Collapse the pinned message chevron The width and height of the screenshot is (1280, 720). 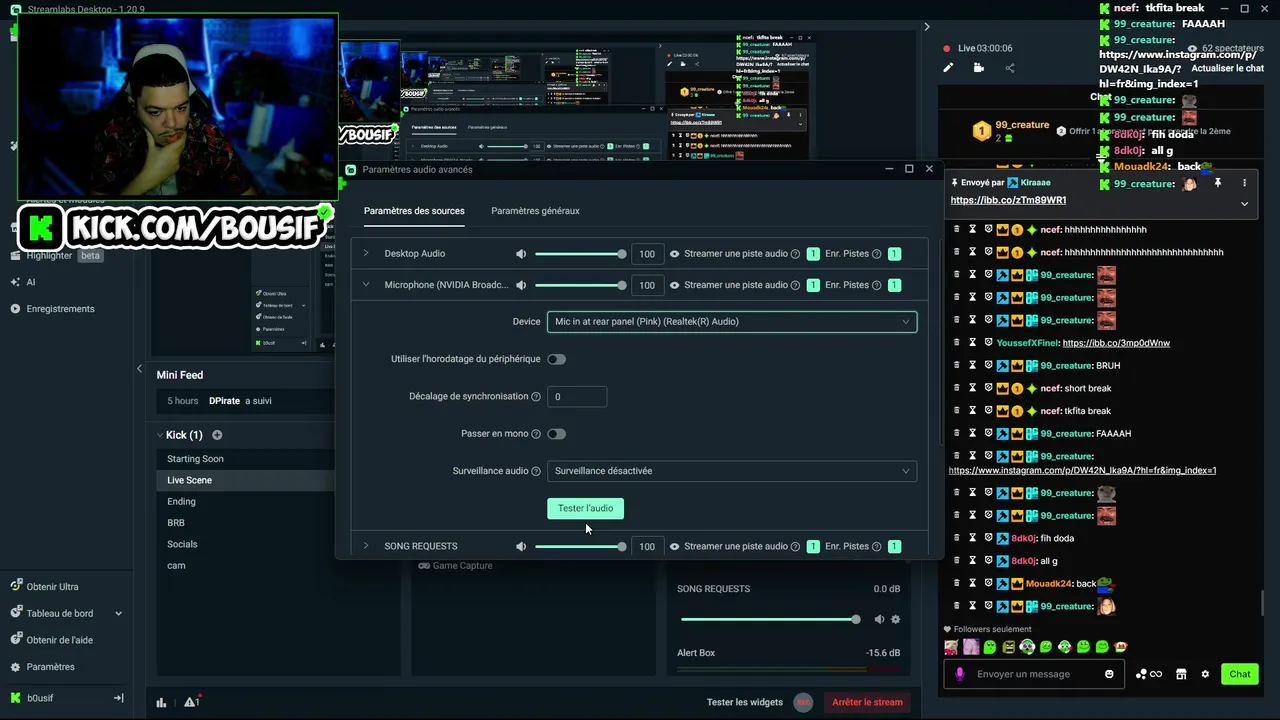(1244, 203)
